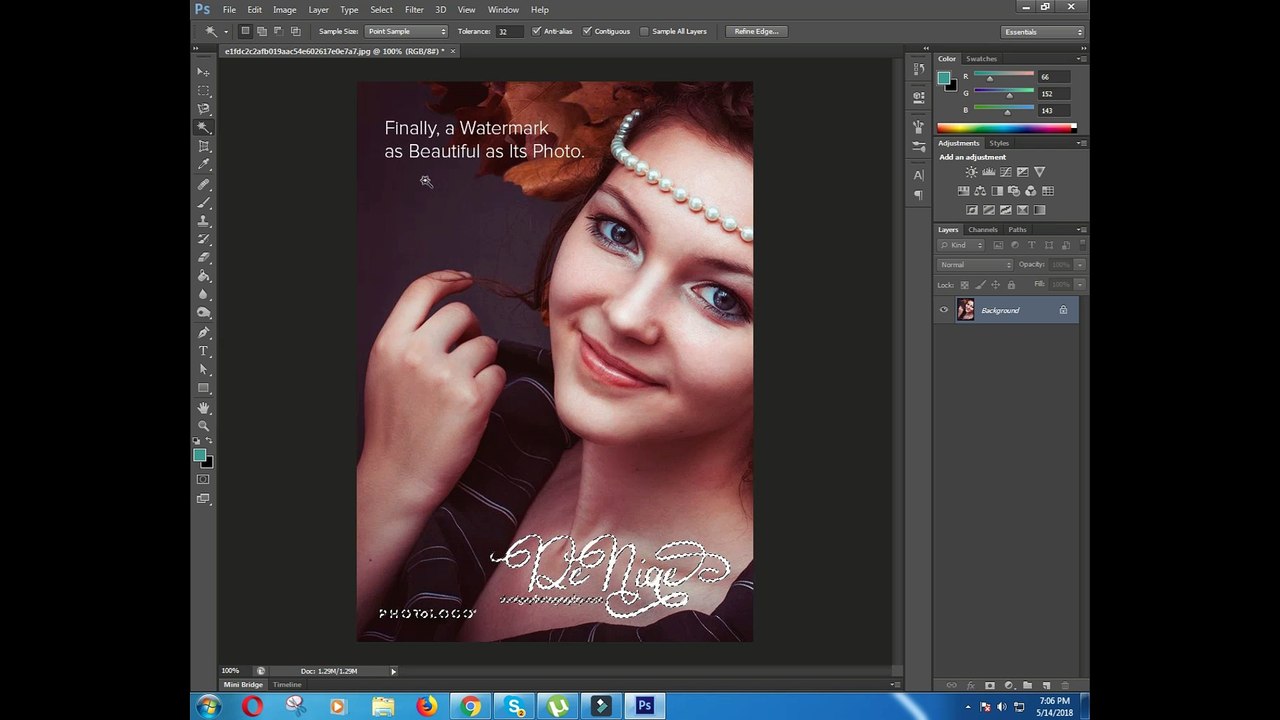Select the Clone Stamp tool
The height and width of the screenshot is (720, 1280).
click(x=203, y=221)
